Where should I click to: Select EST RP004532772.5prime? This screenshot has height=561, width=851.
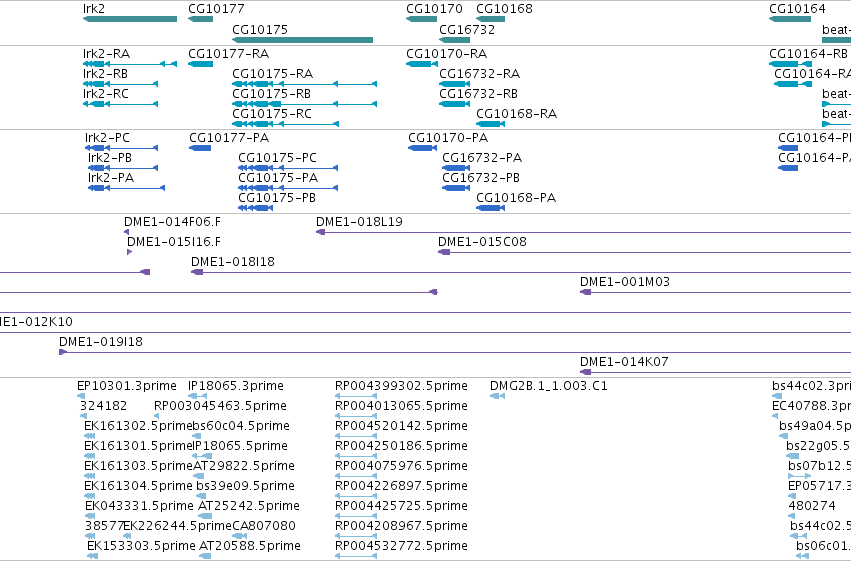356,556
